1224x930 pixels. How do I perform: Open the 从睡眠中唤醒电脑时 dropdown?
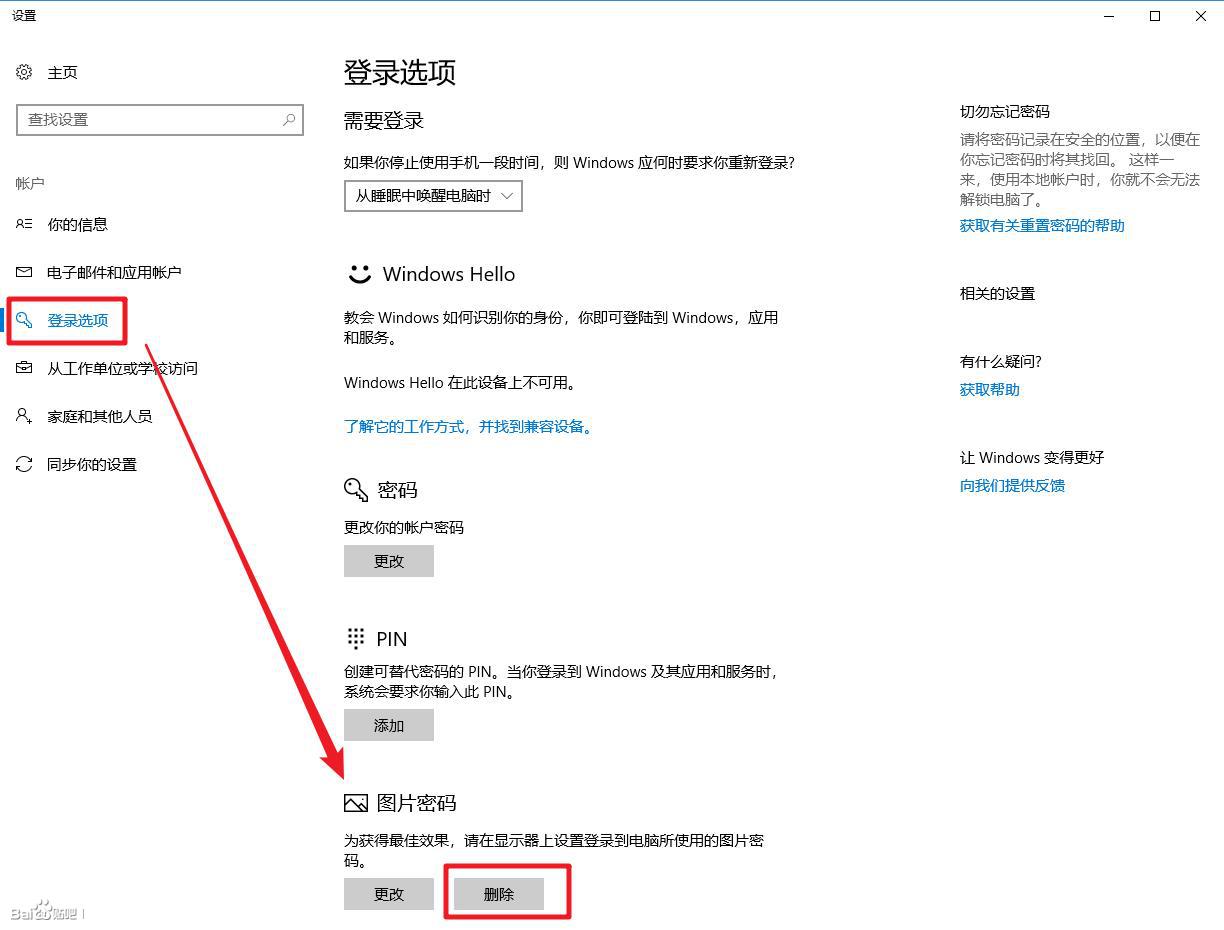(432, 196)
